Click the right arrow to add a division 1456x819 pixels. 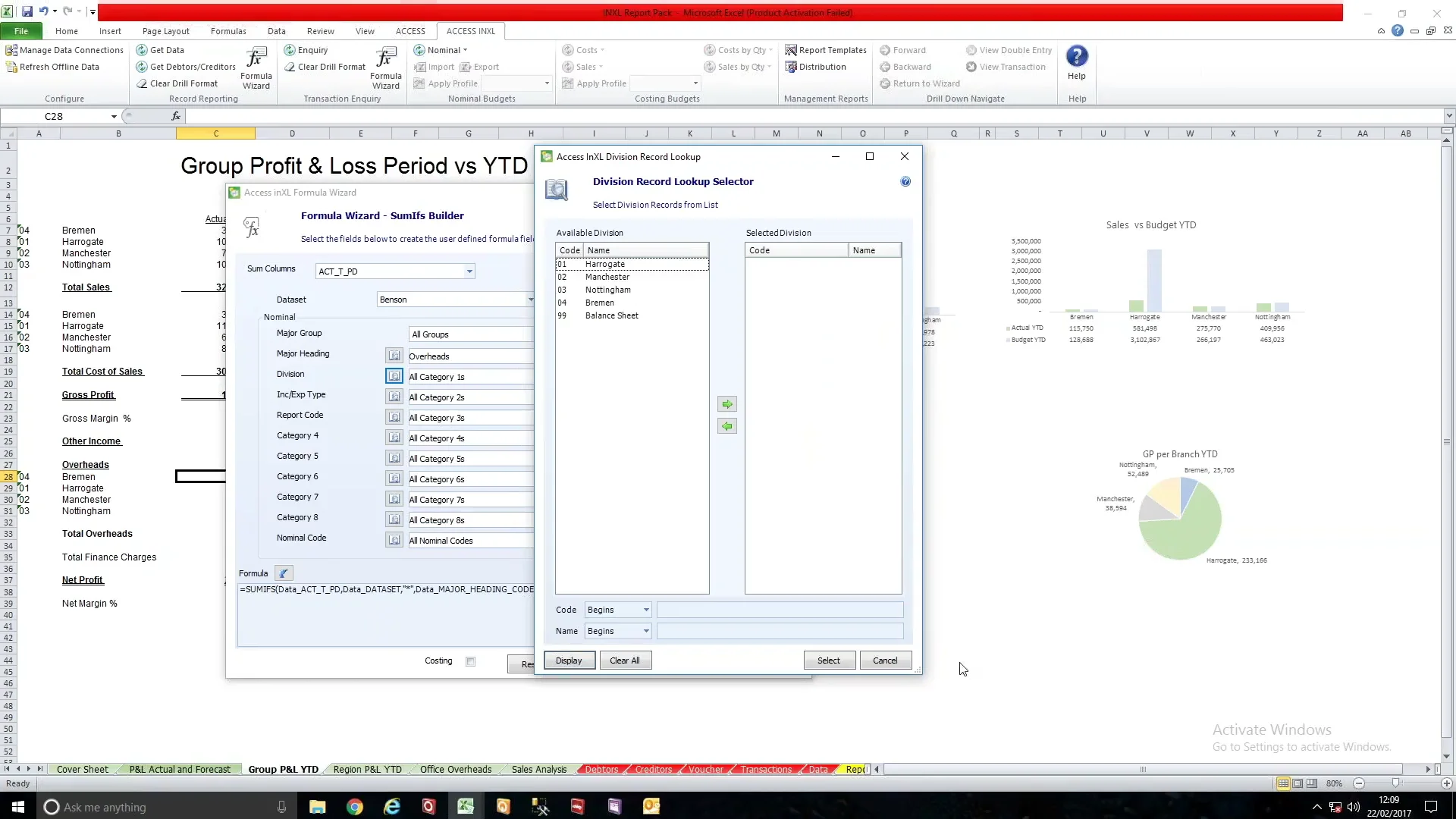pyautogui.click(x=726, y=404)
